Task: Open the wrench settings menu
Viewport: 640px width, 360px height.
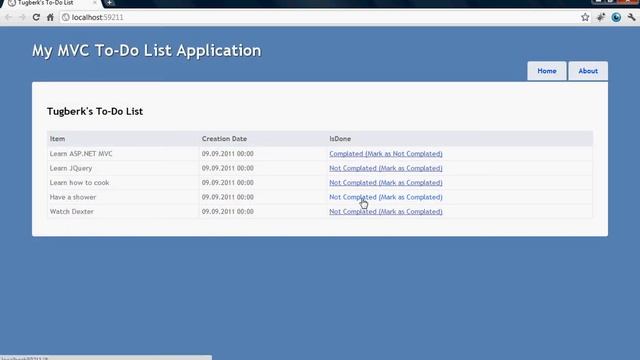Action: coord(631,17)
